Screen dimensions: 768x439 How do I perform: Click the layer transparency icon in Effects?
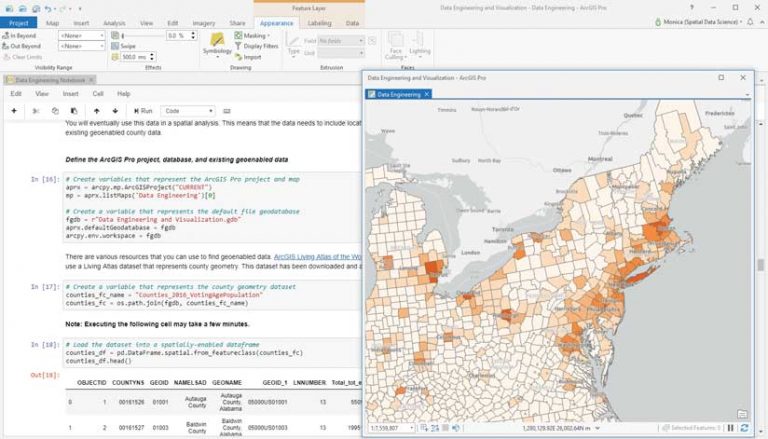(115, 35)
